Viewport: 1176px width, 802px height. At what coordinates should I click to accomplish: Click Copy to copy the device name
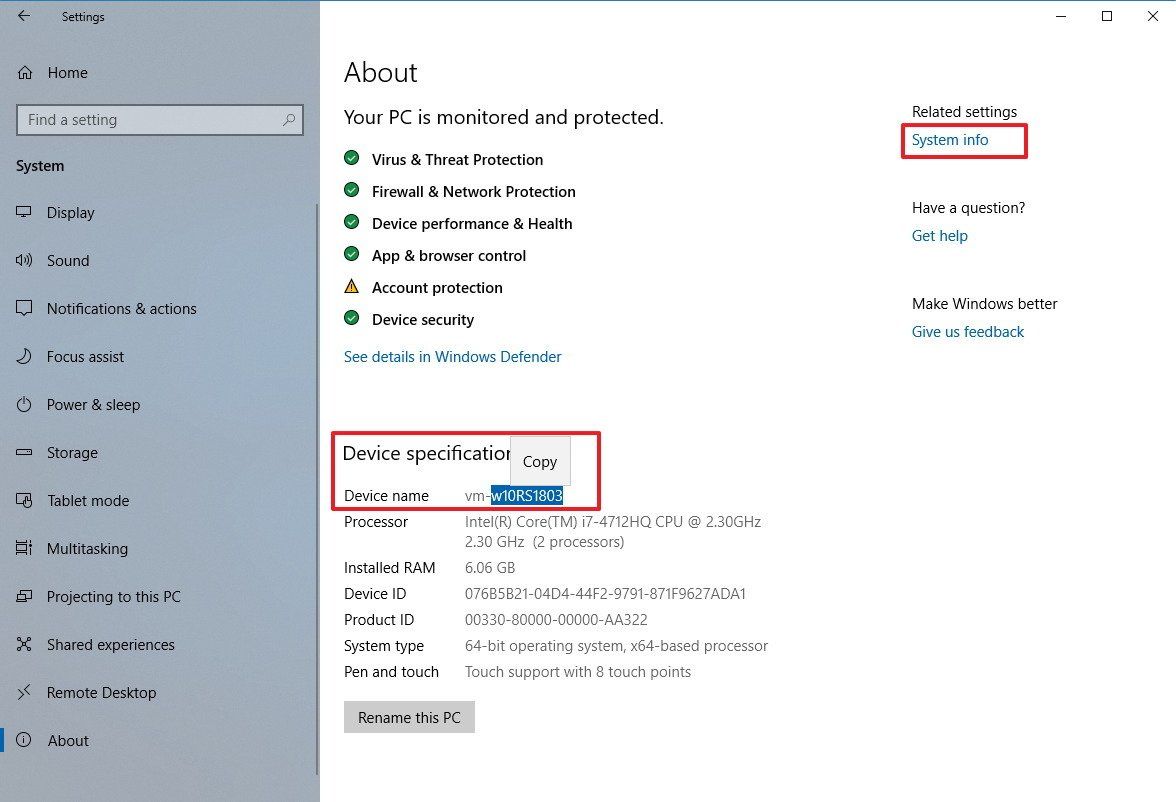[539, 461]
